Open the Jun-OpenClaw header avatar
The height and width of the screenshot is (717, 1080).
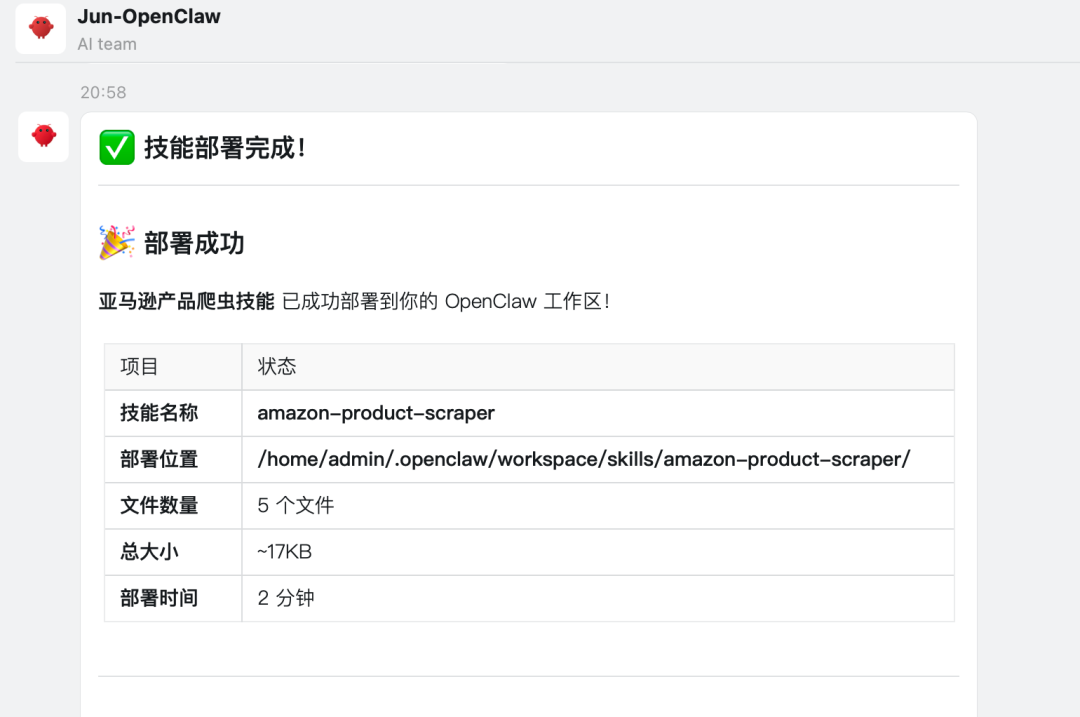coord(41,28)
